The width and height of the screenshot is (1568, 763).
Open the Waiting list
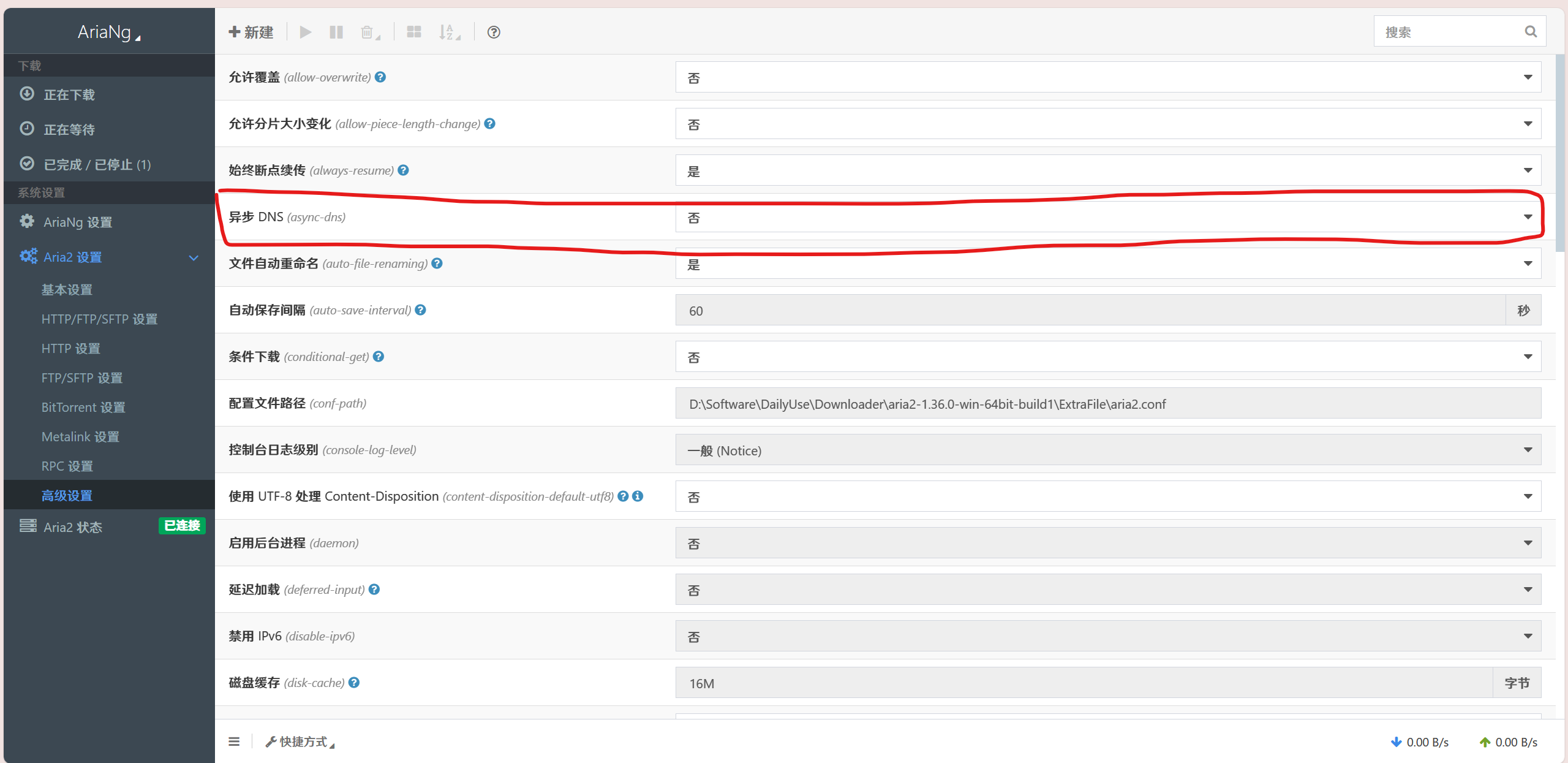(109, 129)
